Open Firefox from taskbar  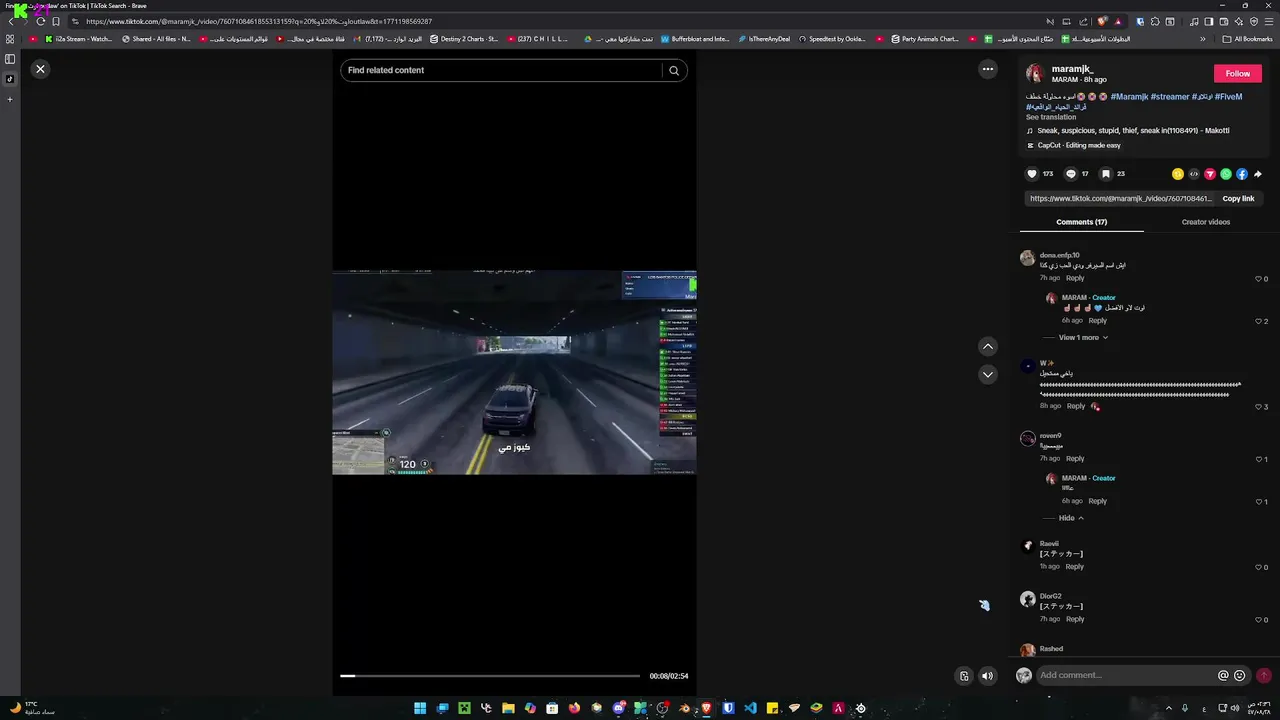(x=574, y=708)
